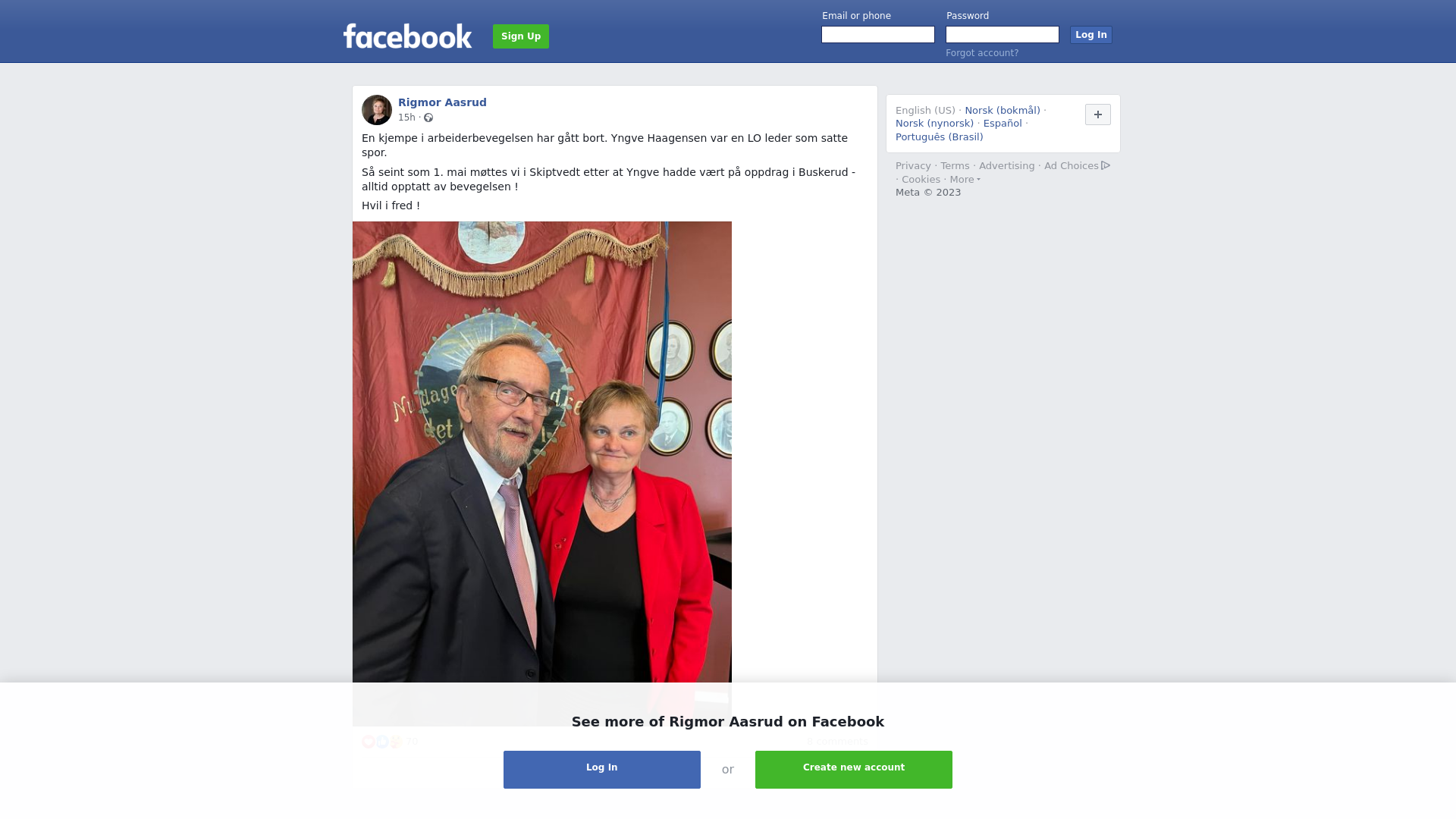Click the plus icon for more languages
Screen dimensions: 1456x819
click(1097, 115)
